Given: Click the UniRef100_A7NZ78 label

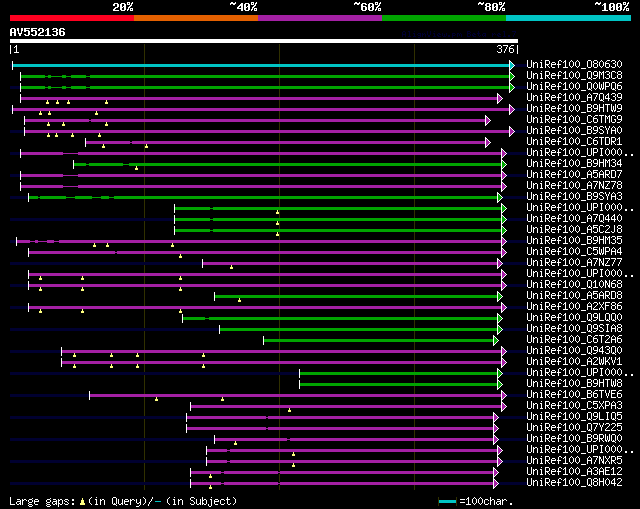Looking at the screenshot, I should coord(574,186).
